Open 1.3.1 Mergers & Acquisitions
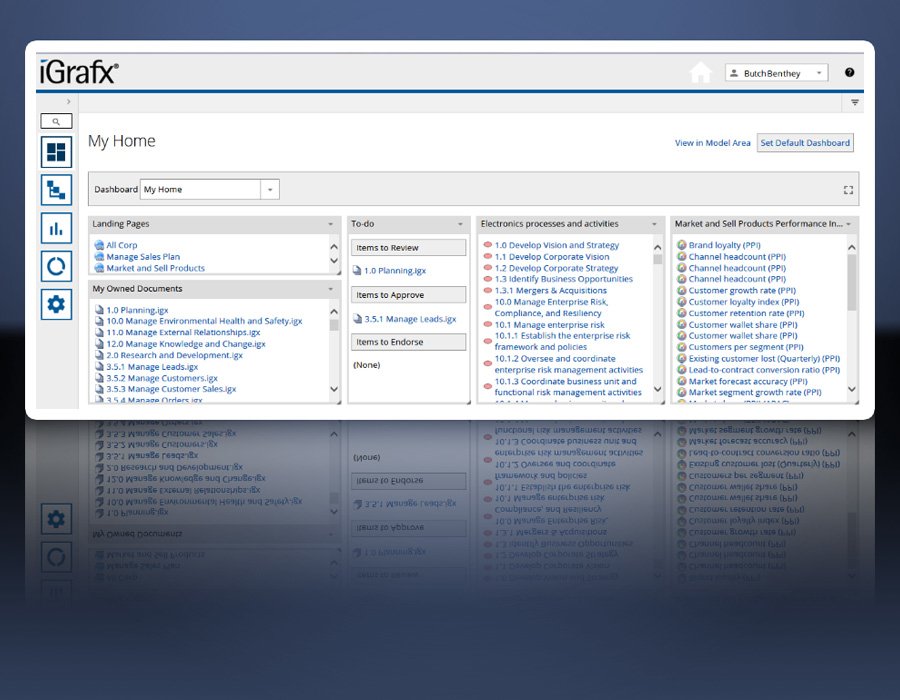900x700 pixels. [x=550, y=290]
